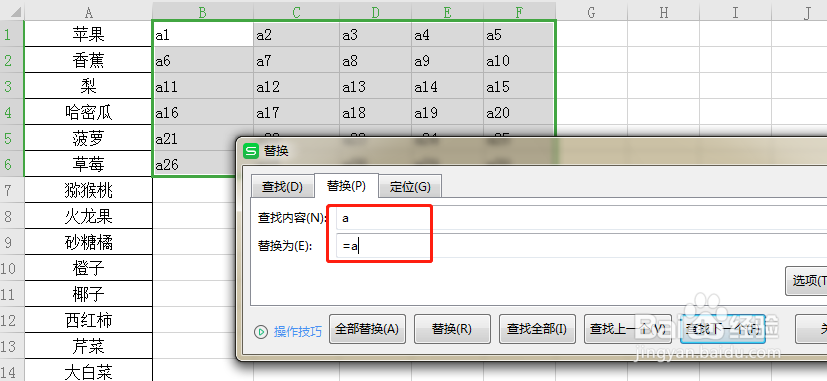Viewport: 827px width, 381px height.
Task: Select column G header
Action: [591, 13]
